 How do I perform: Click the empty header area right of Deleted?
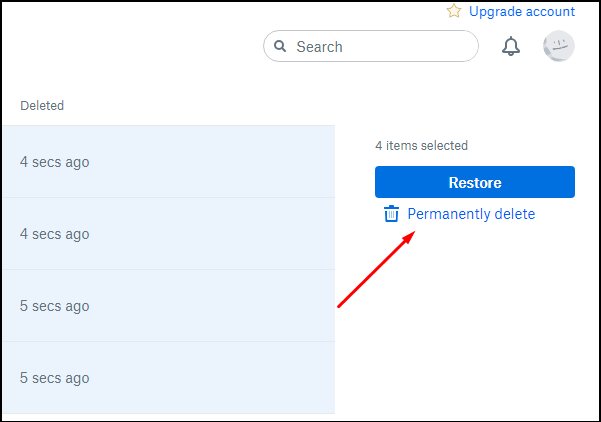pos(200,105)
